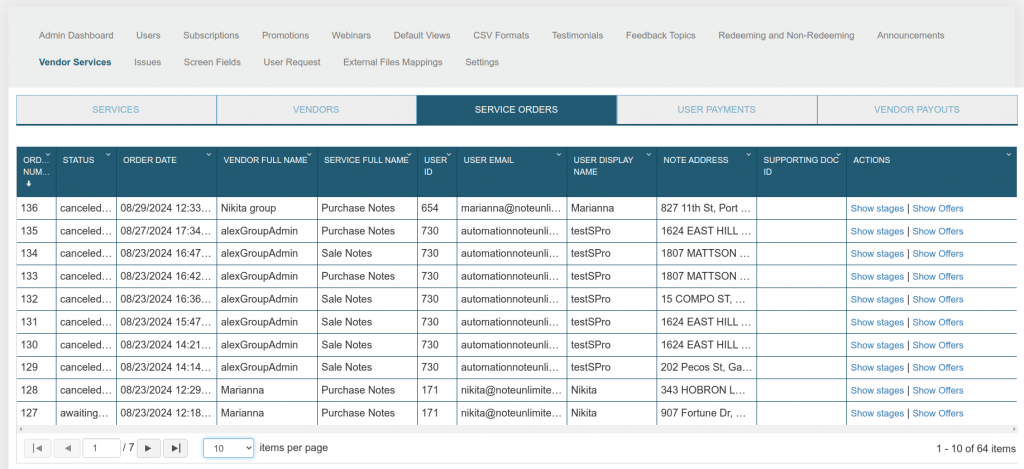Open the User Email column menu icon

point(558,155)
